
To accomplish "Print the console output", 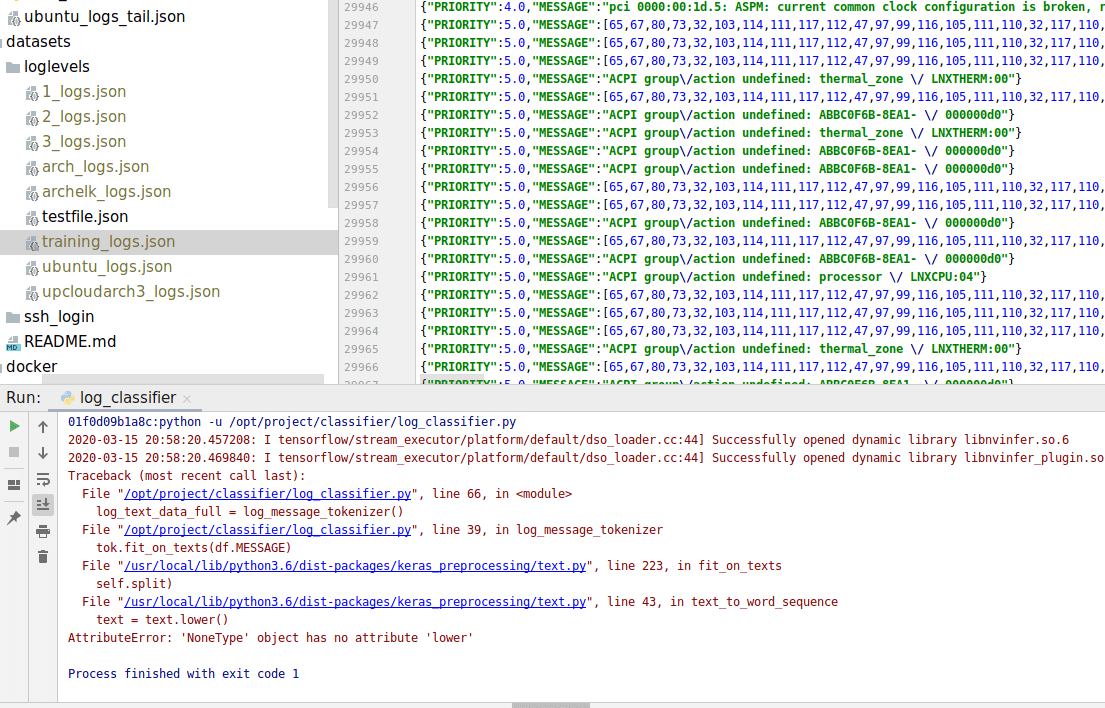I will pos(41,531).
